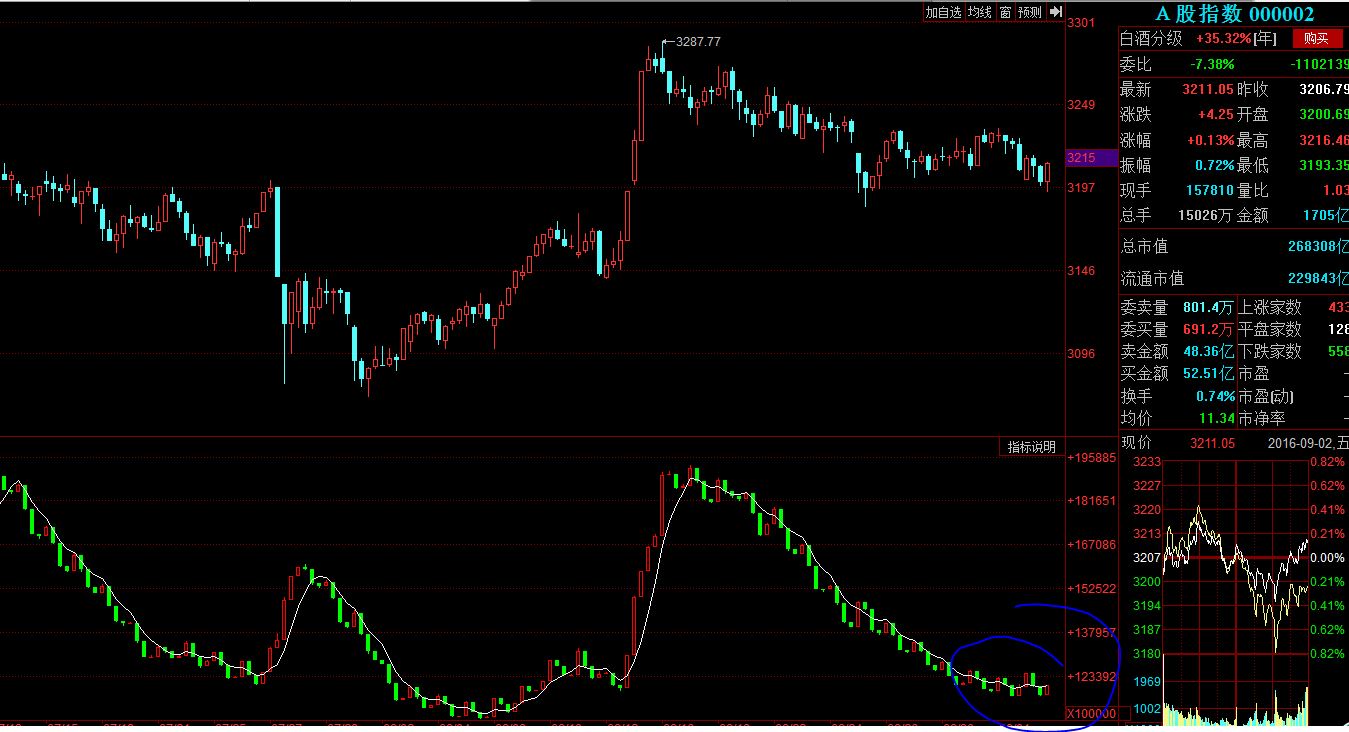
Task: Click the 卖金额 value 48.36亿
Action: click(1208, 352)
